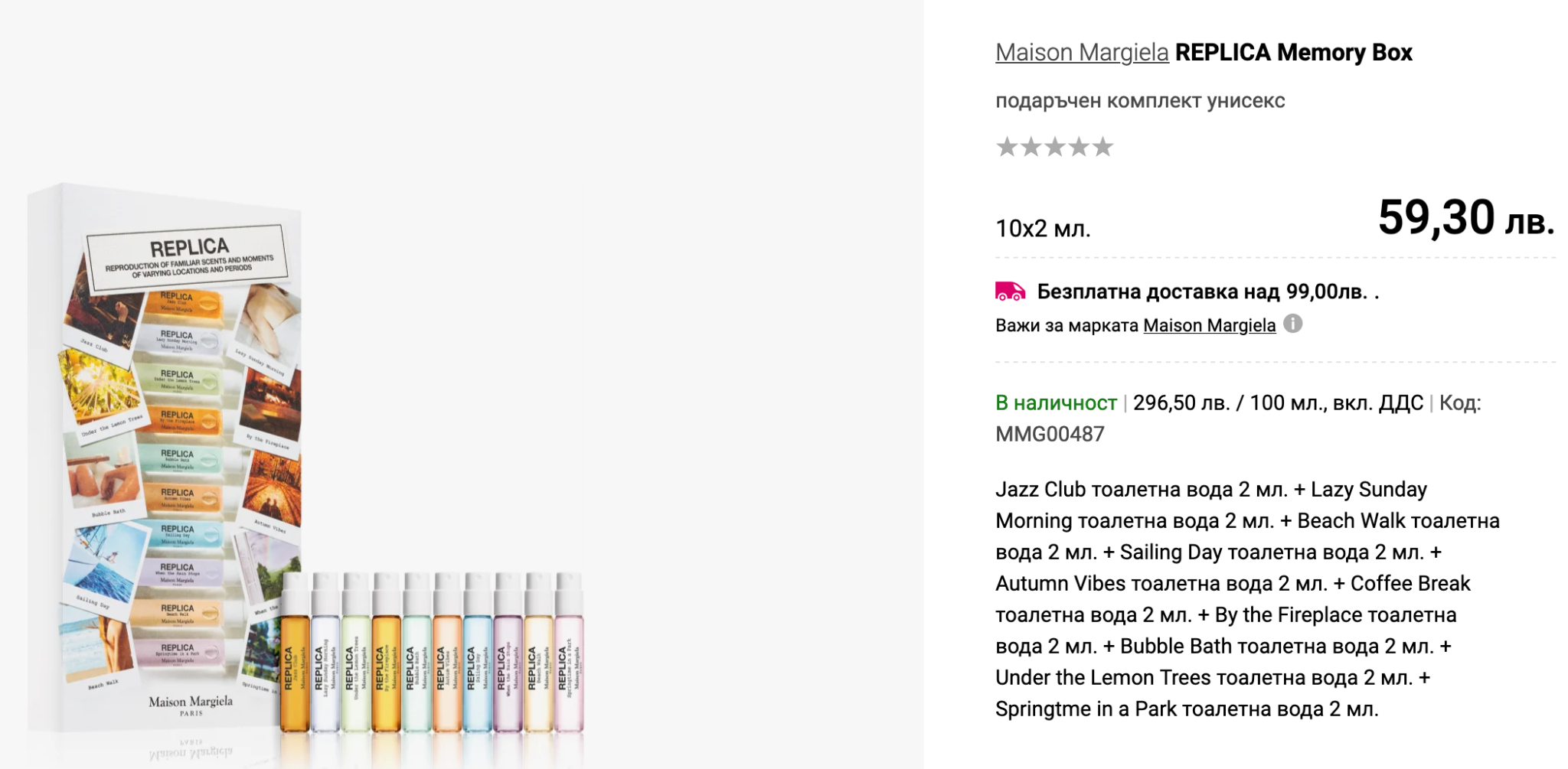
Task: Rate with the fifth star
Action: 1102,146
